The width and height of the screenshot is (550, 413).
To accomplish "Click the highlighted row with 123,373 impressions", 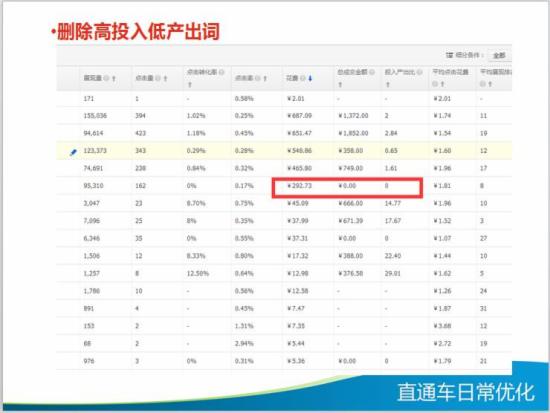I will pos(284,151).
